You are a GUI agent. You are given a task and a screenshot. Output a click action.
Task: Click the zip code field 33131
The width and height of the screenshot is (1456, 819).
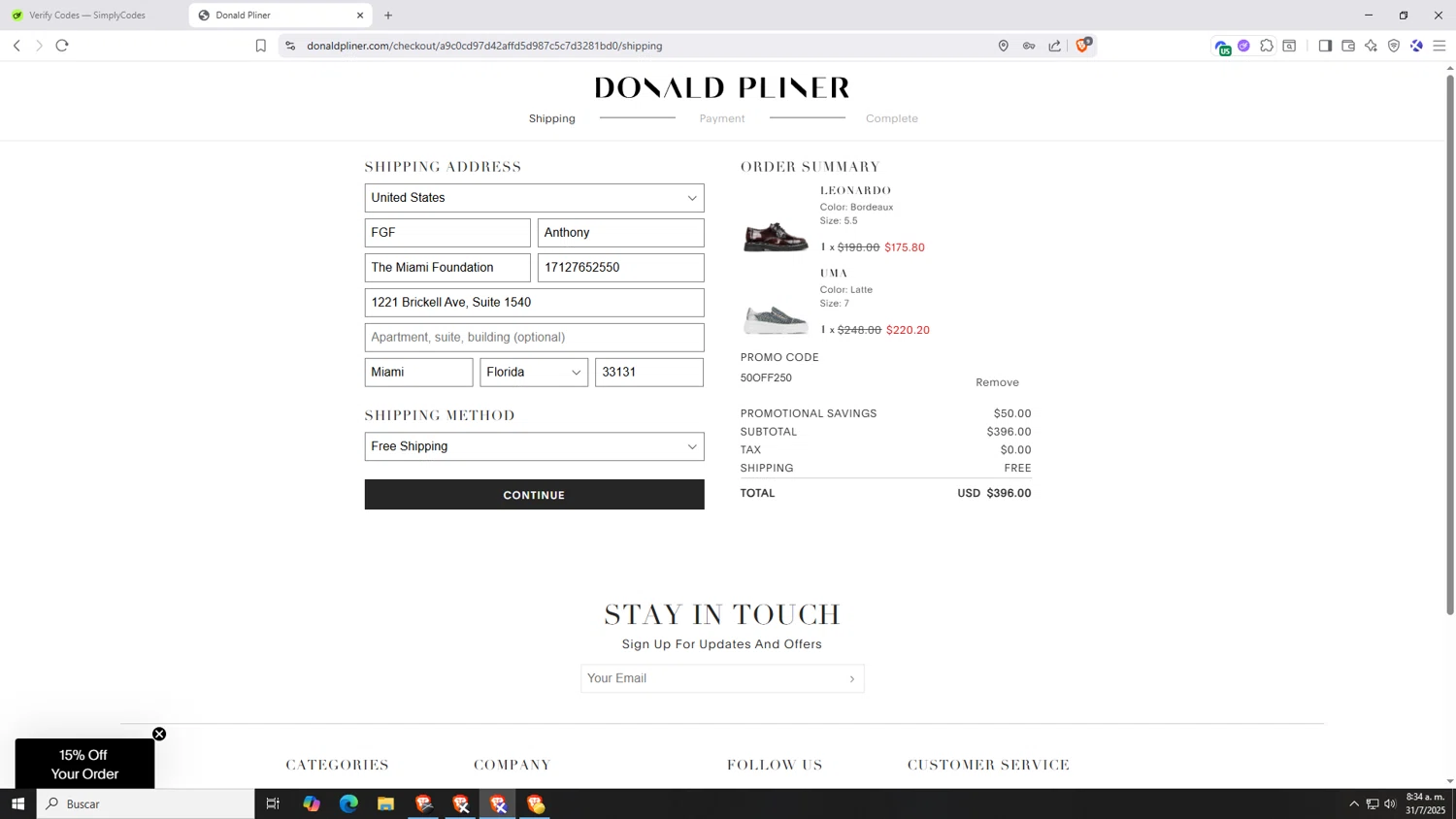point(649,373)
